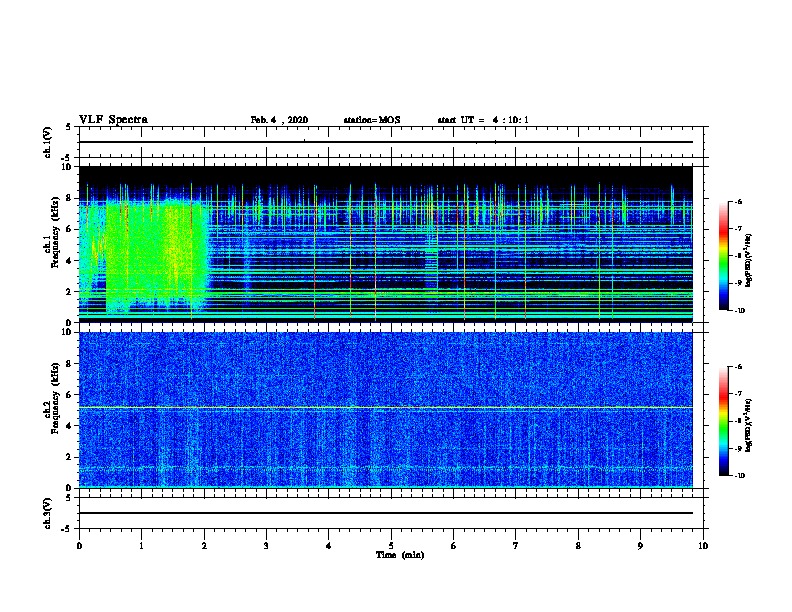Click the "10" tick on the time axis
This screenshot has height=612, width=792.
coord(703,545)
